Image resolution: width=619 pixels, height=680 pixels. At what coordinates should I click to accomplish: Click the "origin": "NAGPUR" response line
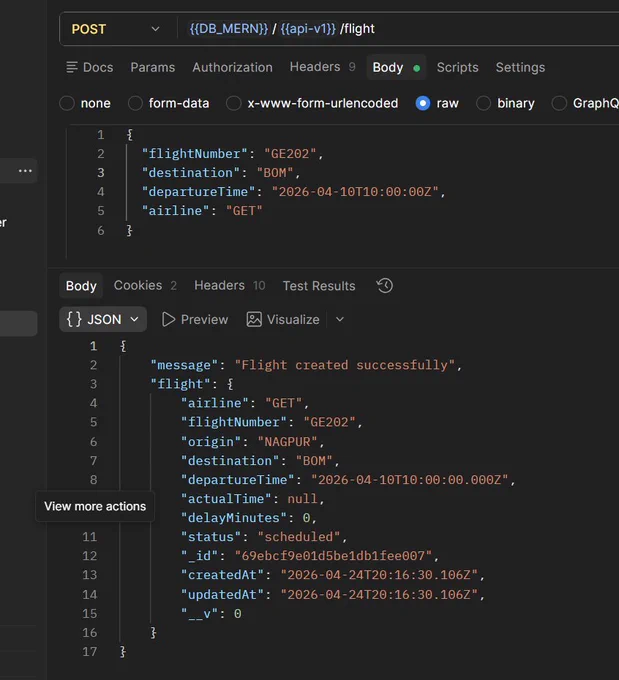252,441
